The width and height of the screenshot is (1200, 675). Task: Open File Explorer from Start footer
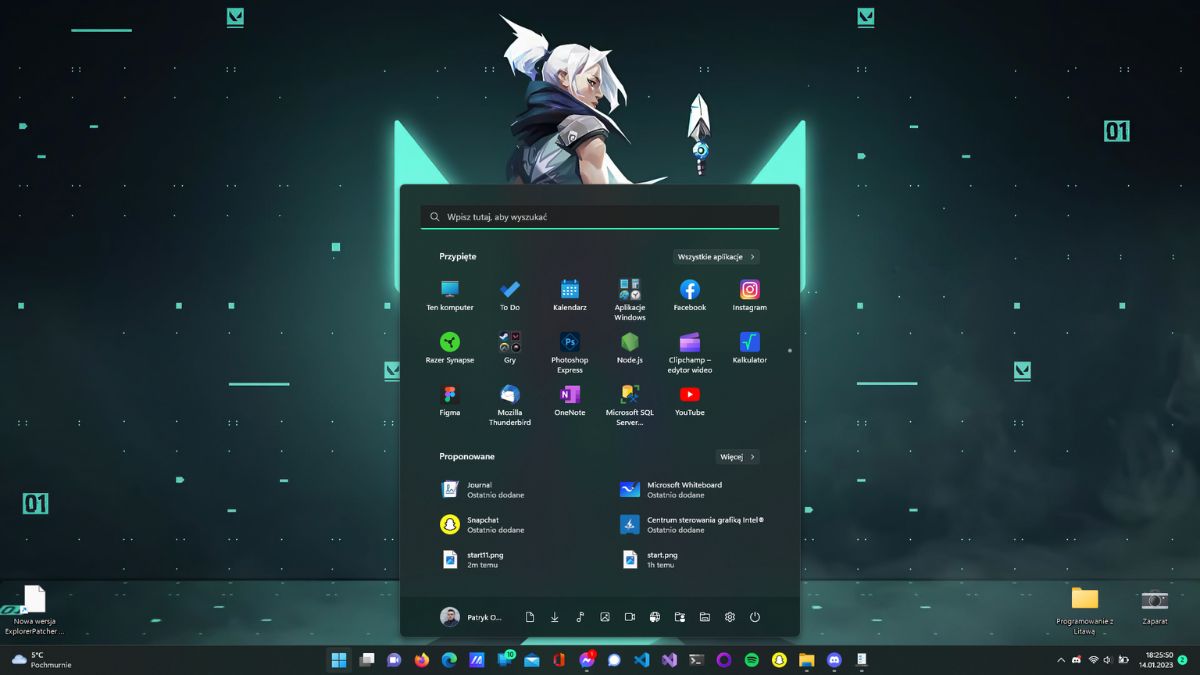[x=705, y=617]
